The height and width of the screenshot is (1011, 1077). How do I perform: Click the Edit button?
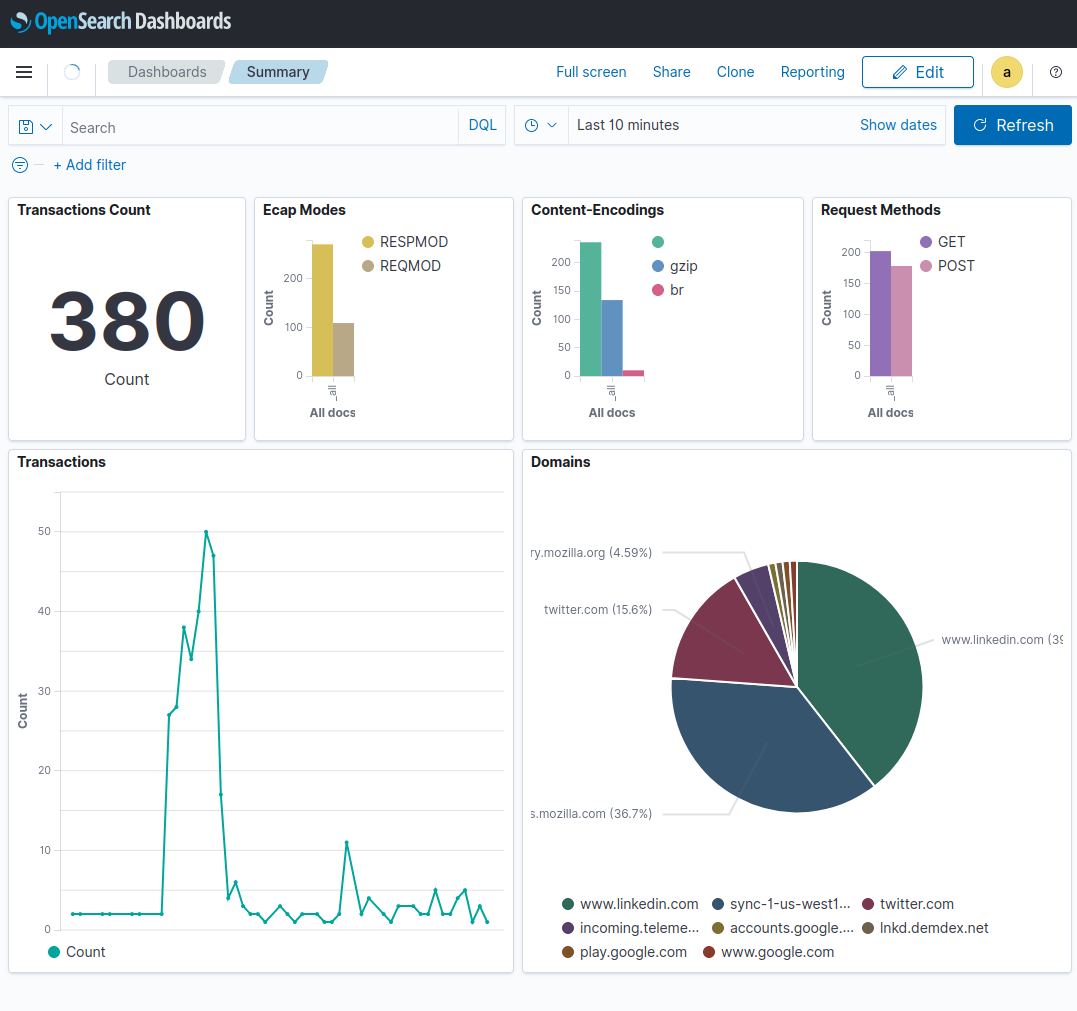tap(918, 72)
